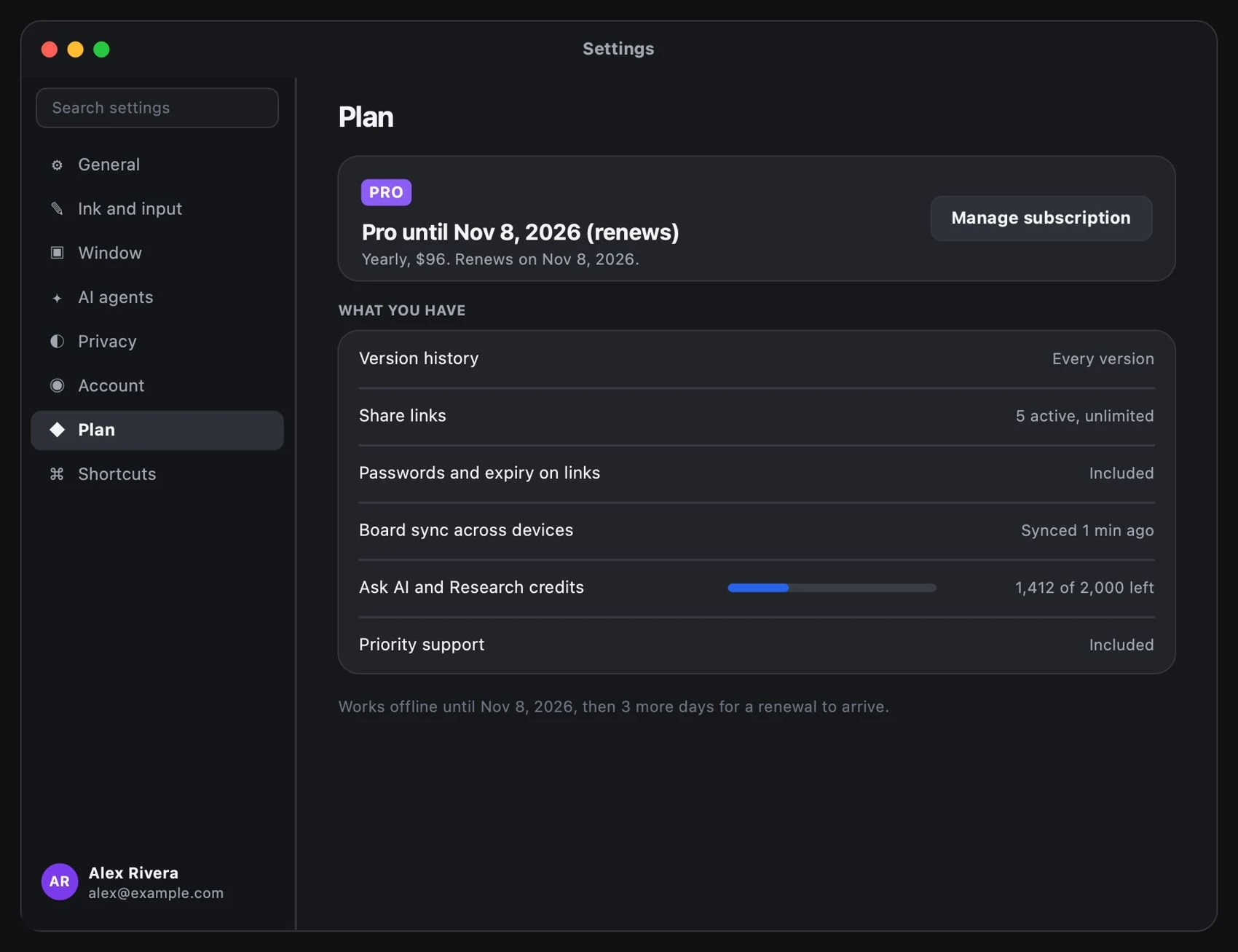Click the AR avatar circle

(60, 882)
